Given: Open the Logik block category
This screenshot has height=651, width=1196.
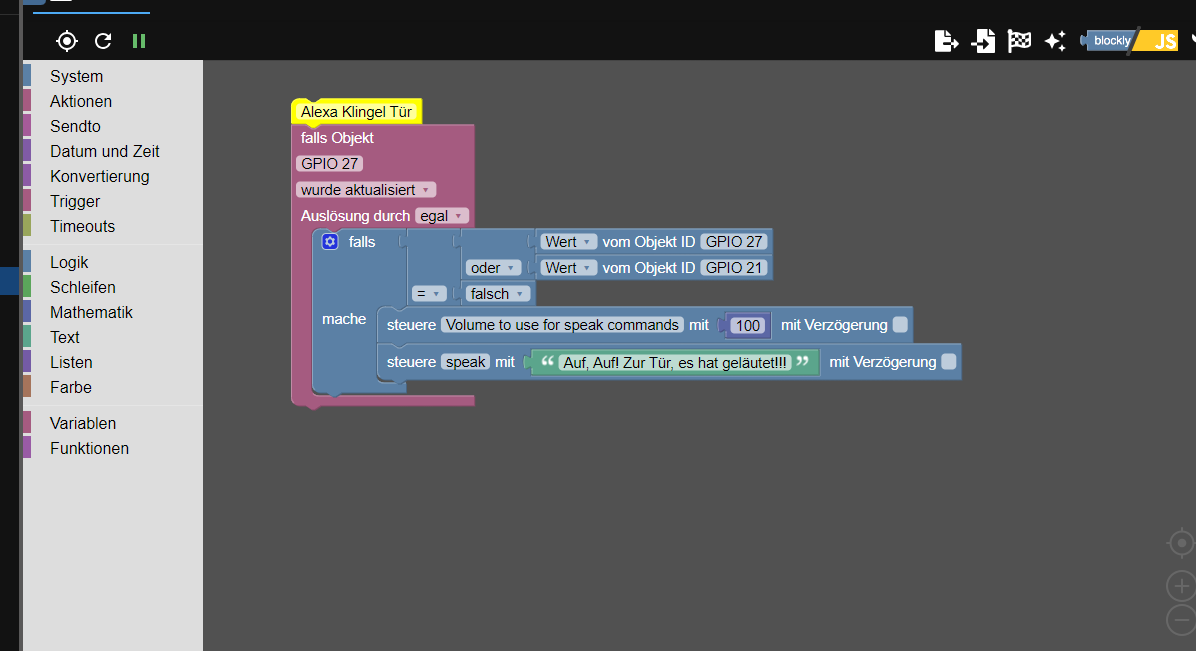Looking at the screenshot, I should tap(113, 263).
